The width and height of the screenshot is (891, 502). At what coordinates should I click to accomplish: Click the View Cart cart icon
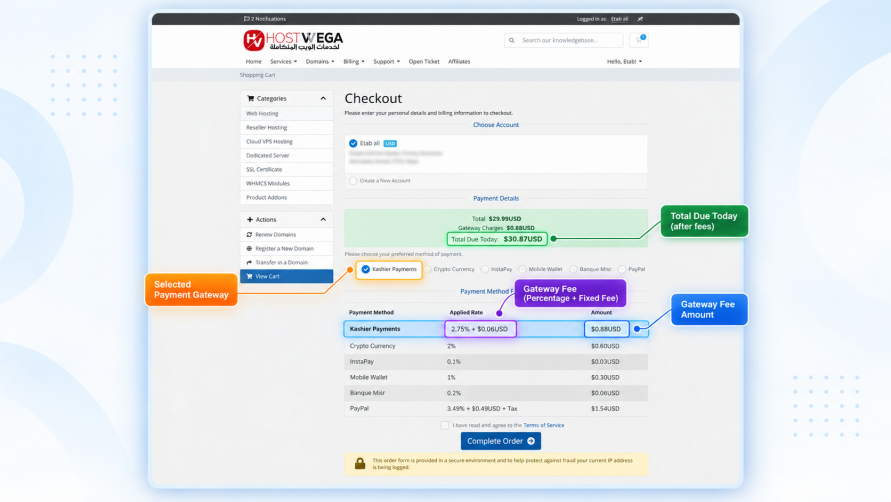(x=249, y=276)
